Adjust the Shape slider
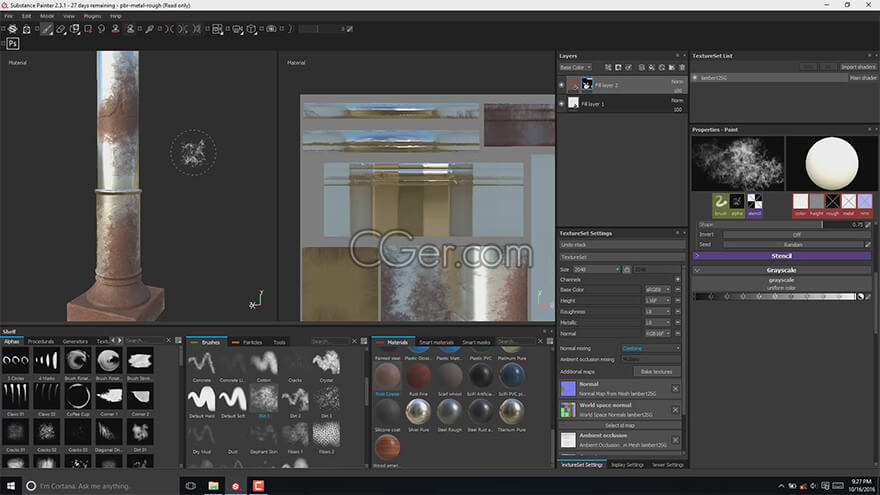 pos(782,224)
